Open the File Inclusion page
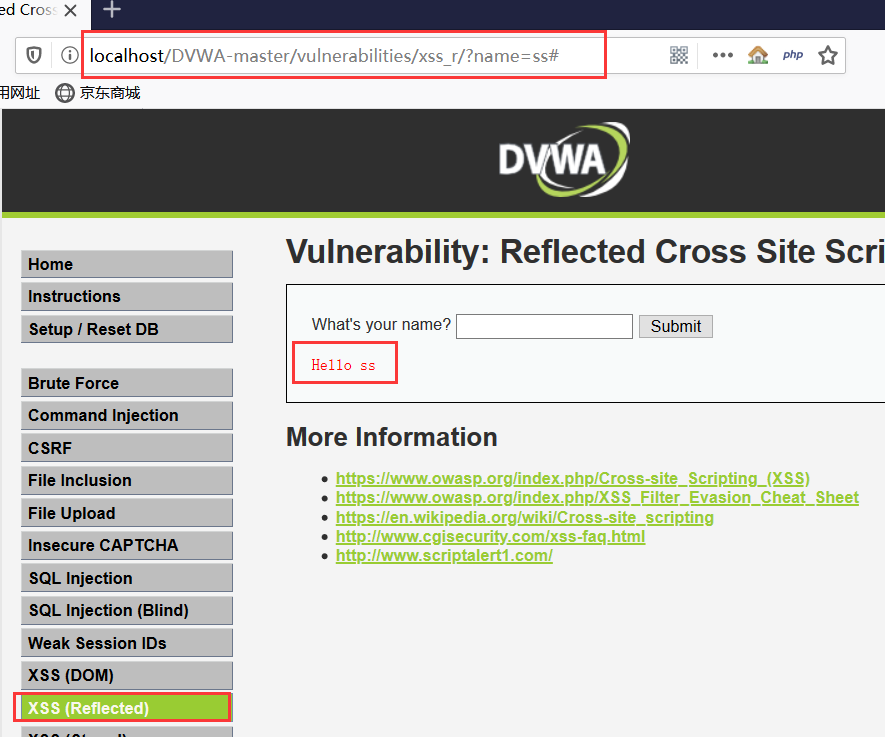The width and height of the screenshot is (885, 737). tap(127, 480)
